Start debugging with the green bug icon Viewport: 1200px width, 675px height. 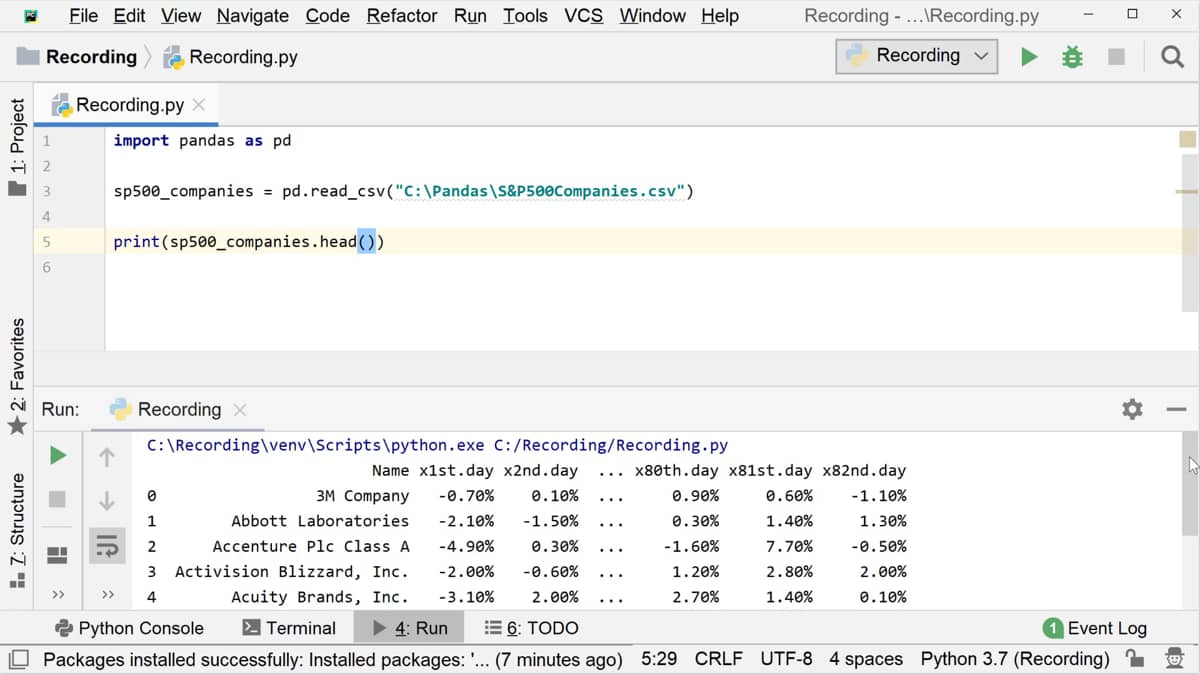(1072, 57)
